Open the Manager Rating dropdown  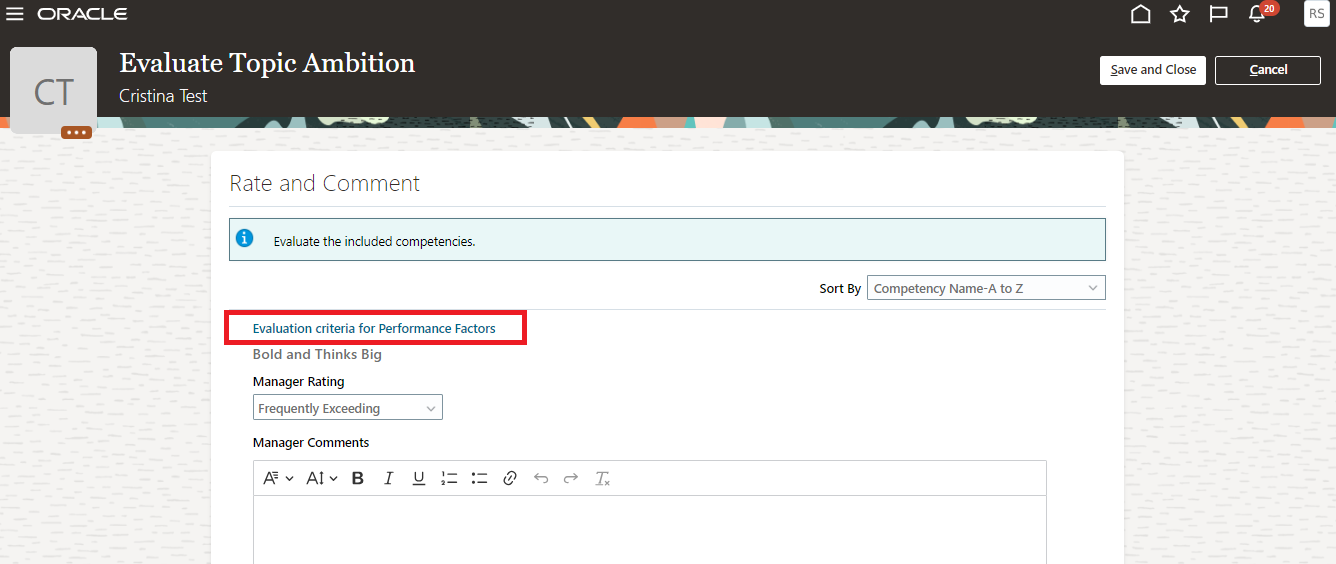click(x=347, y=408)
